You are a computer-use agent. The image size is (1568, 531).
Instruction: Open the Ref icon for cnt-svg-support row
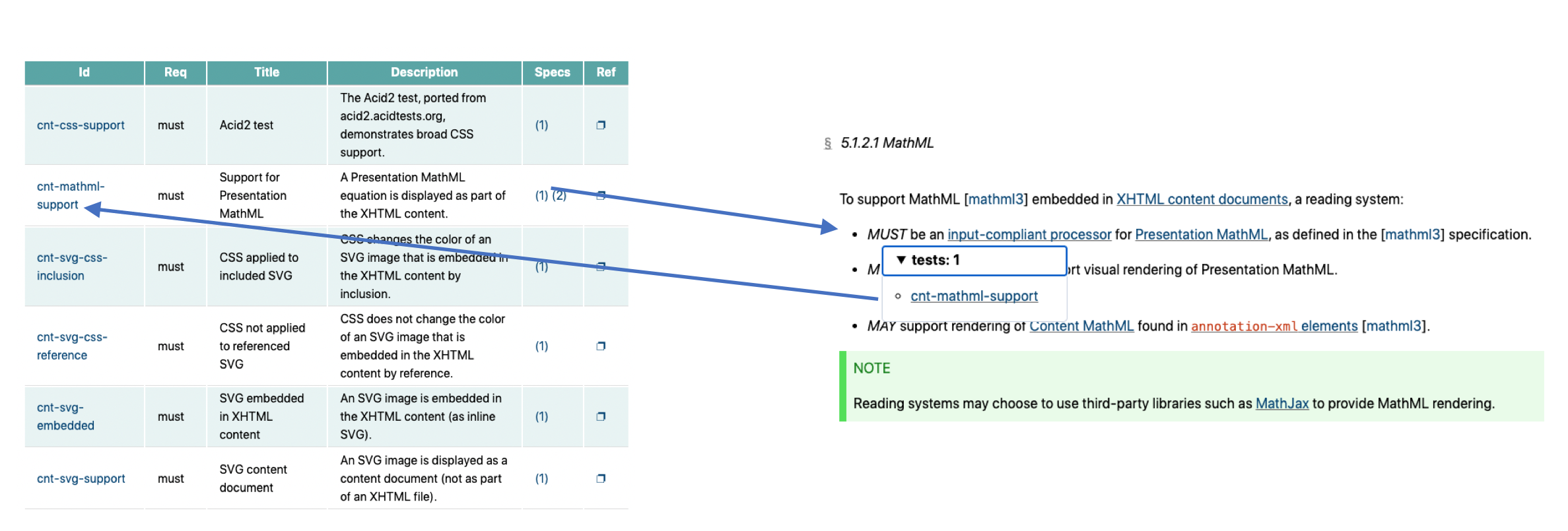(601, 479)
